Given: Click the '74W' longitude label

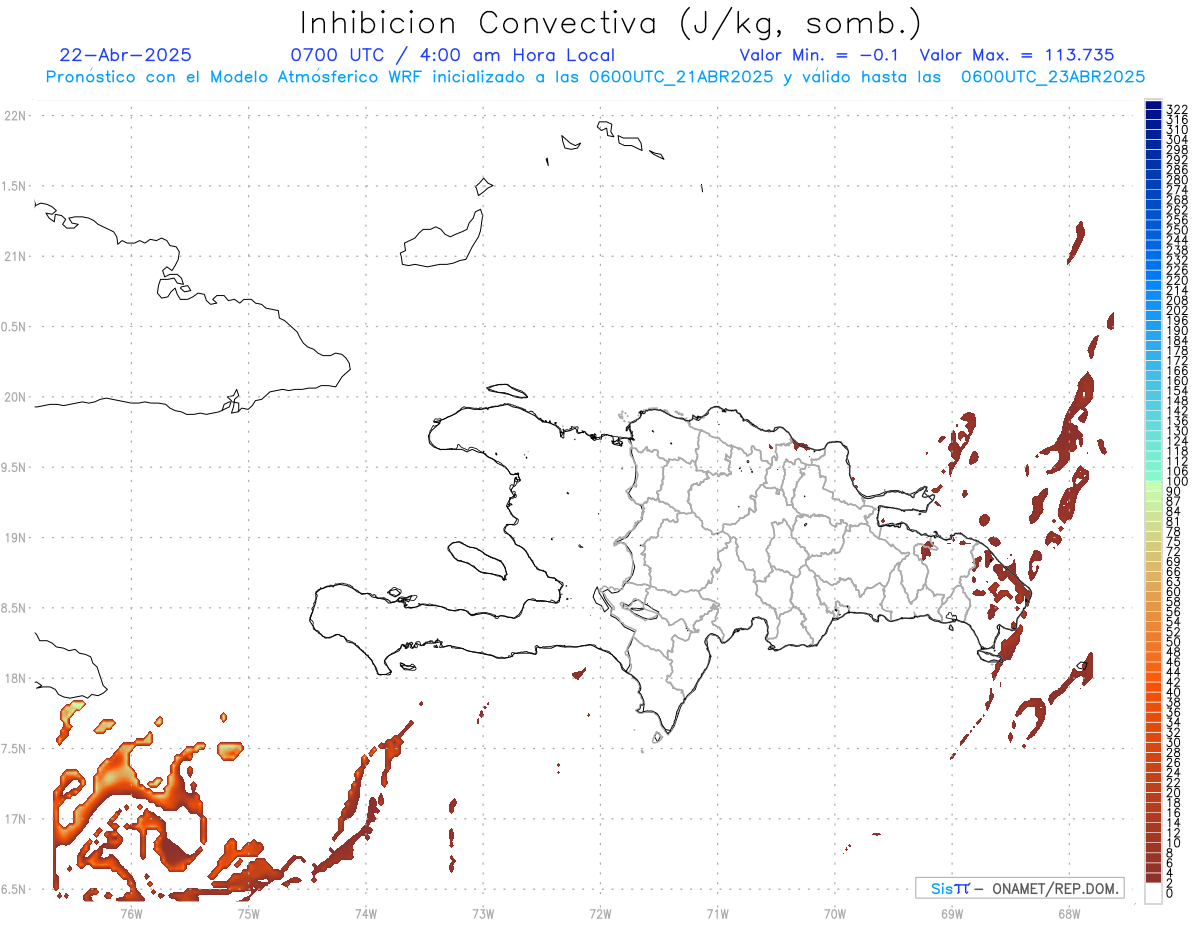Looking at the screenshot, I should tap(366, 913).
